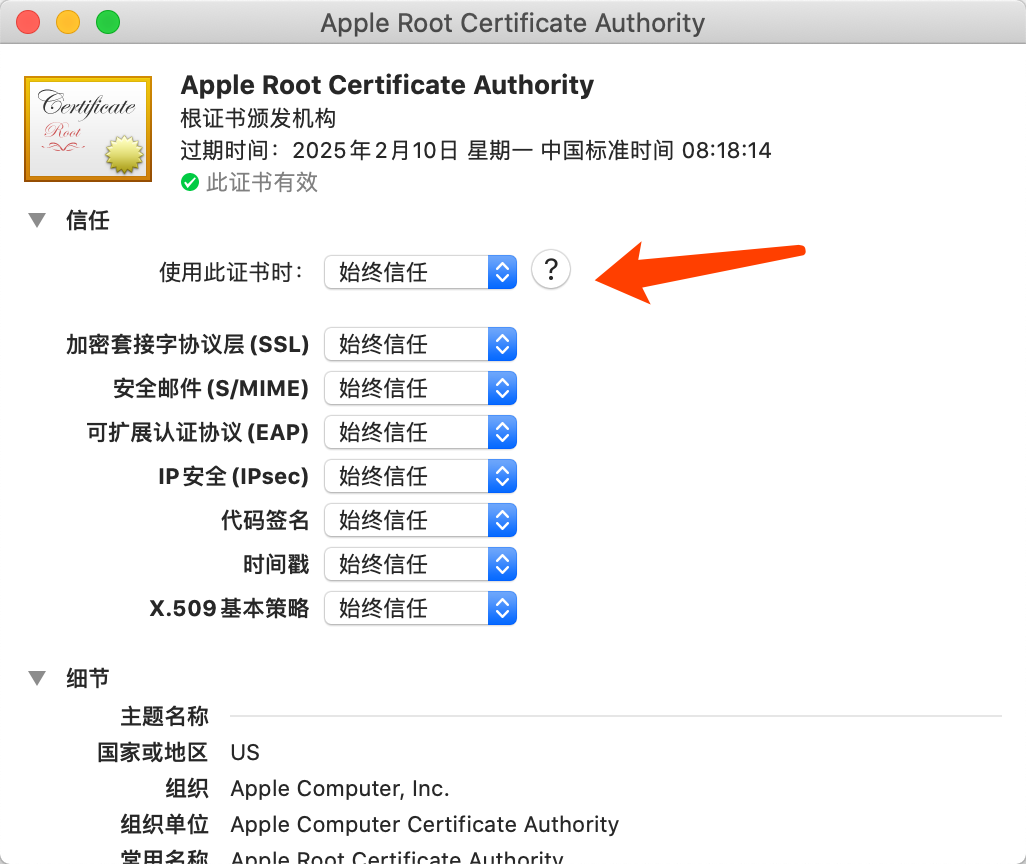
Task: Open the 使用此证书时 trust dropdown
Action: [420, 272]
